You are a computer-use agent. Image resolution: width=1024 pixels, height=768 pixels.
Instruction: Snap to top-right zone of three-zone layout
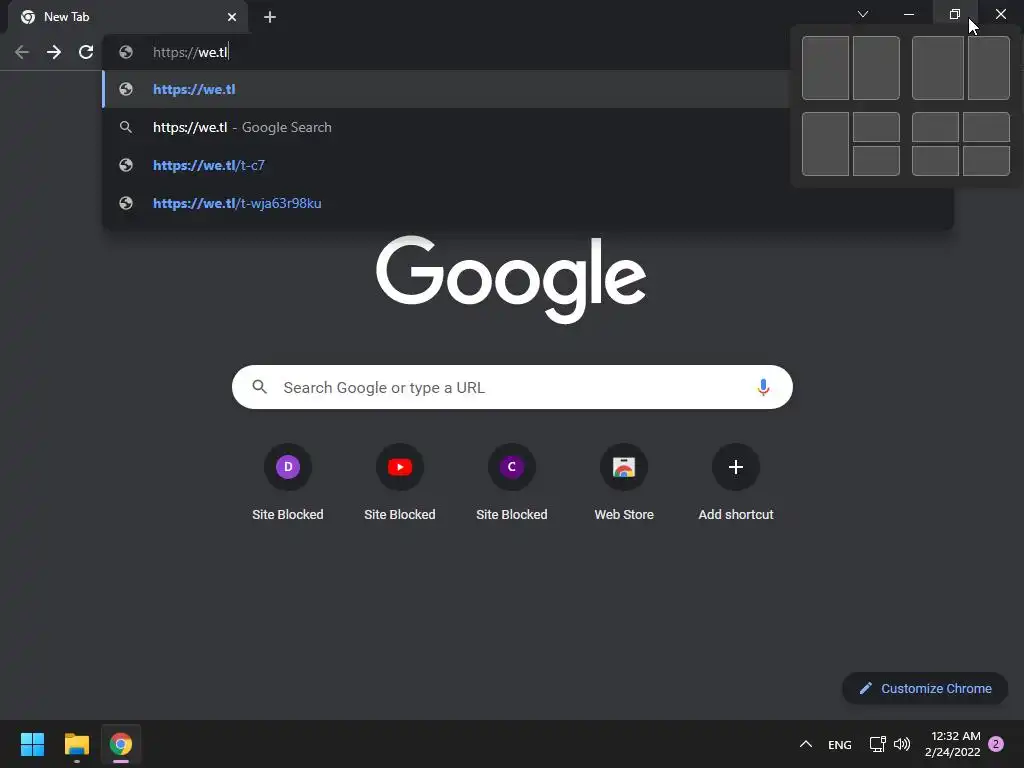pyautogui.click(x=876, y=127)
